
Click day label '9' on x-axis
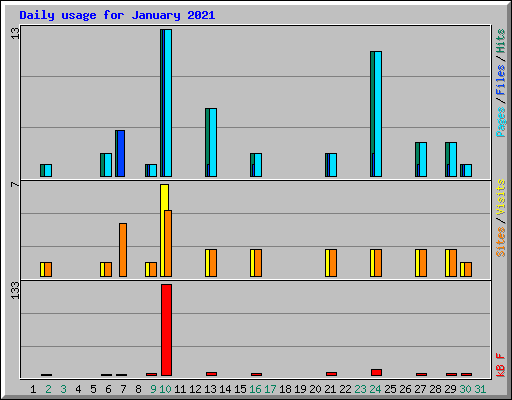153,389
